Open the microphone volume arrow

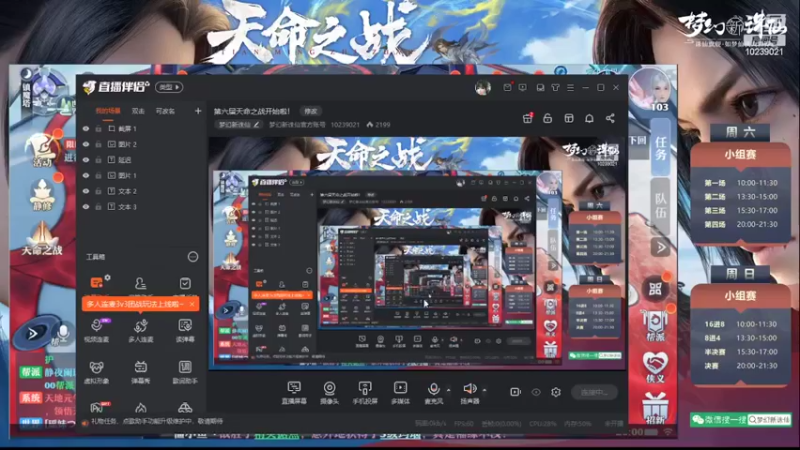click(448, 390)
